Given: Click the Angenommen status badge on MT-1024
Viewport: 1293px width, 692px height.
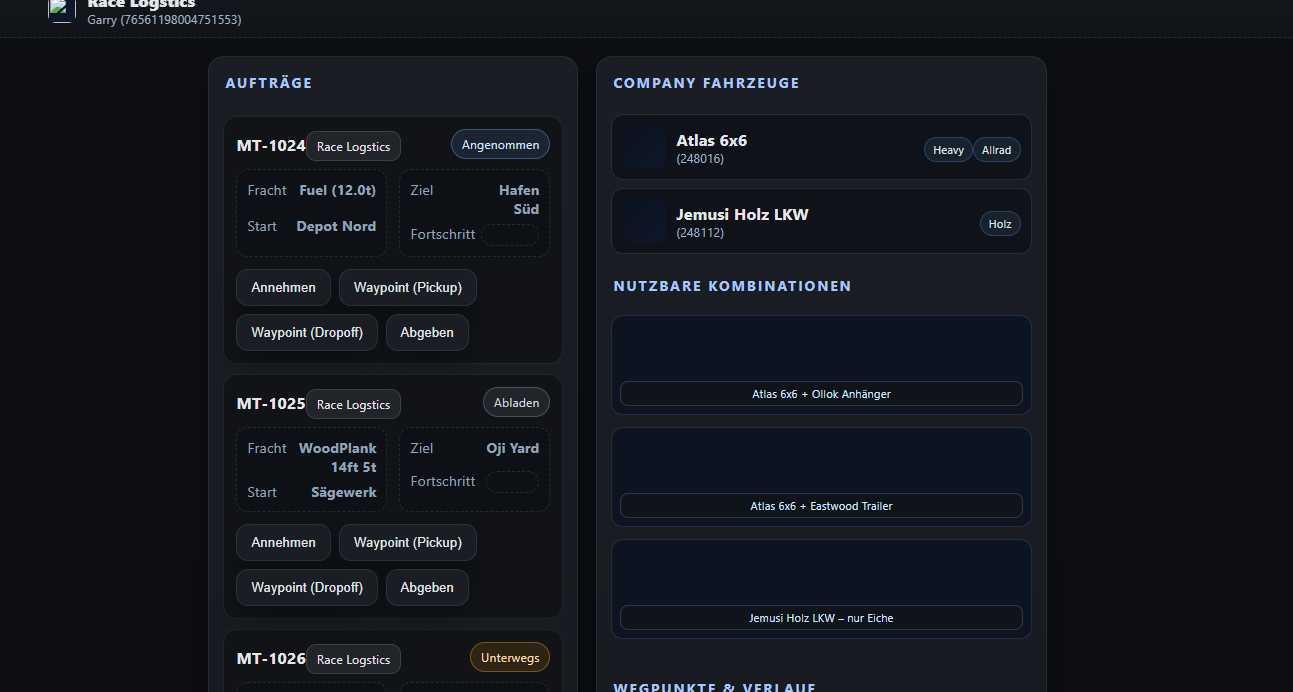Looking at the screenshot, I should coord(500,145).
